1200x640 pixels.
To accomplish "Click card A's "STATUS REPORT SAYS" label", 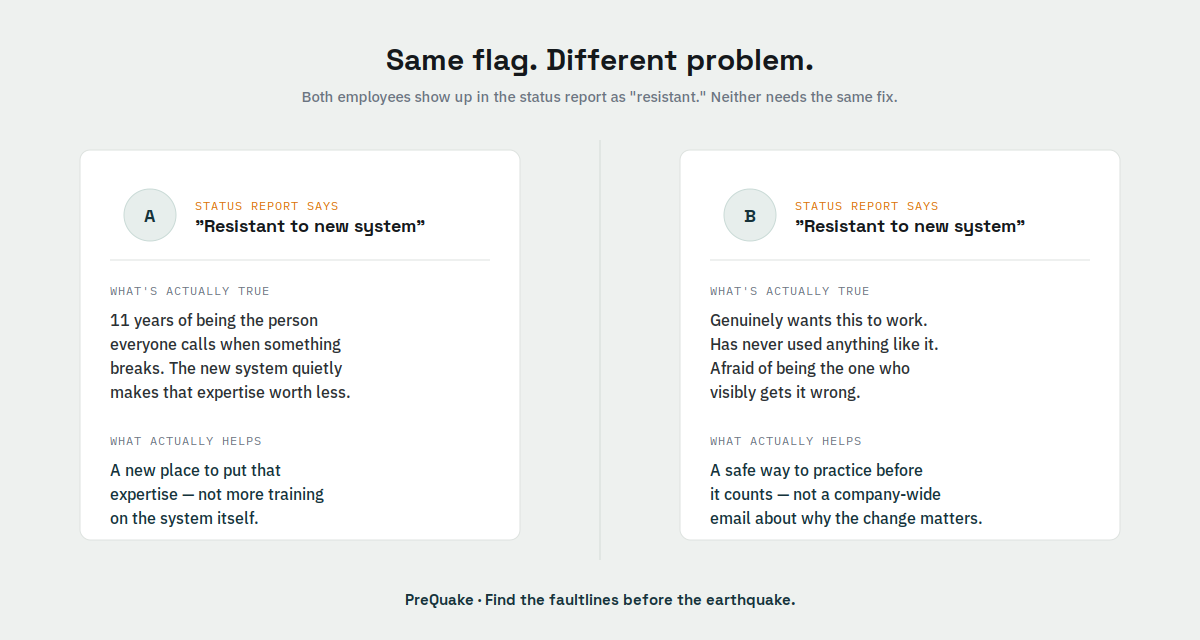I will pos(267,206).
